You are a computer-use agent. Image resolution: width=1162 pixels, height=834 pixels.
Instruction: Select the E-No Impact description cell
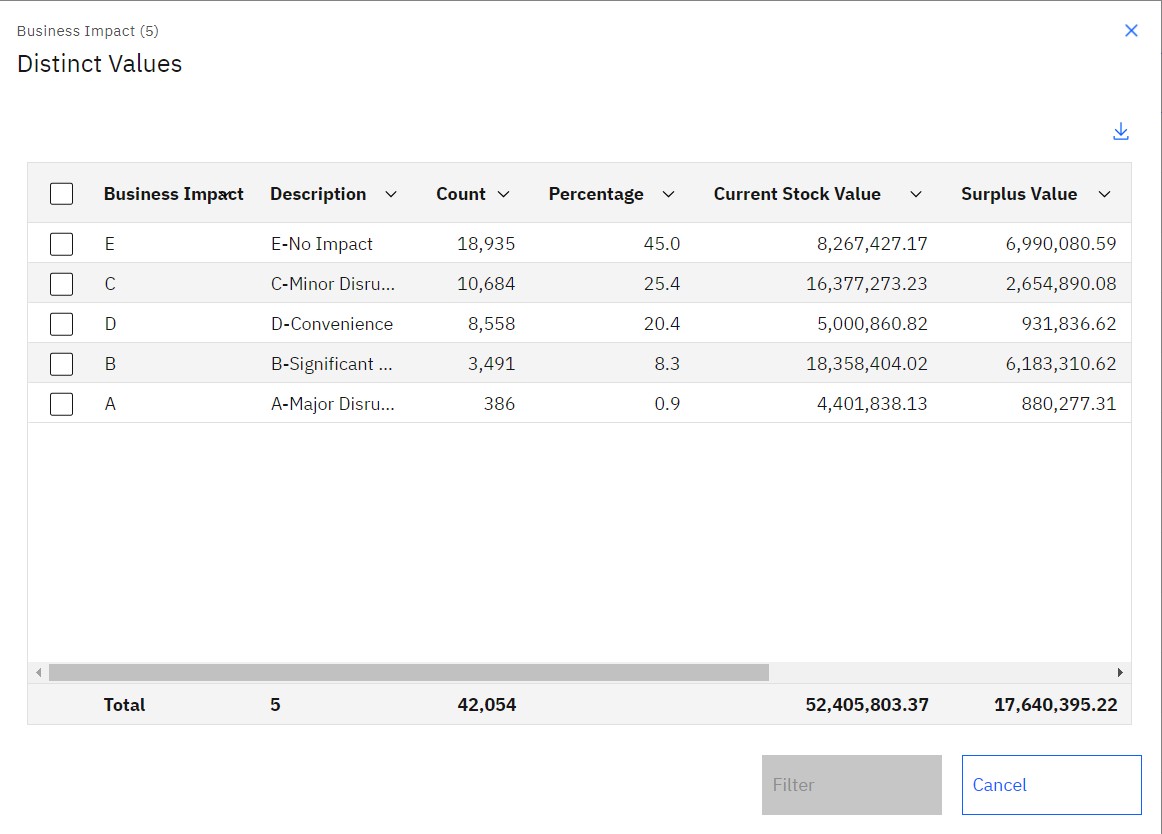[322, 244]
